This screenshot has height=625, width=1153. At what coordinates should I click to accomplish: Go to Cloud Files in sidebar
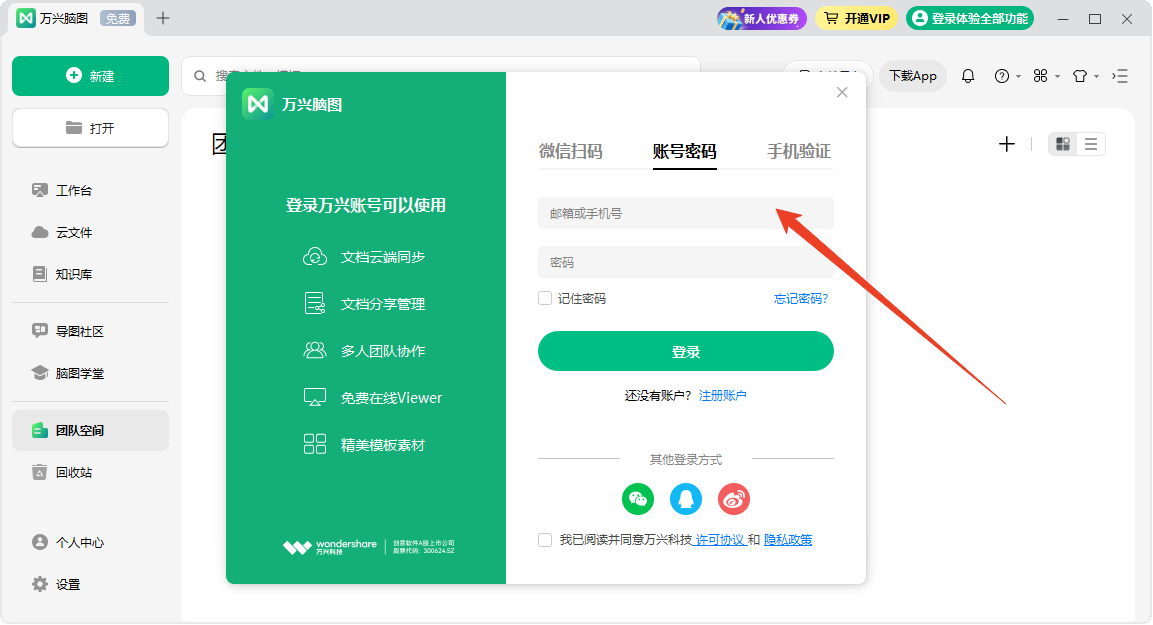pos(74,232)
